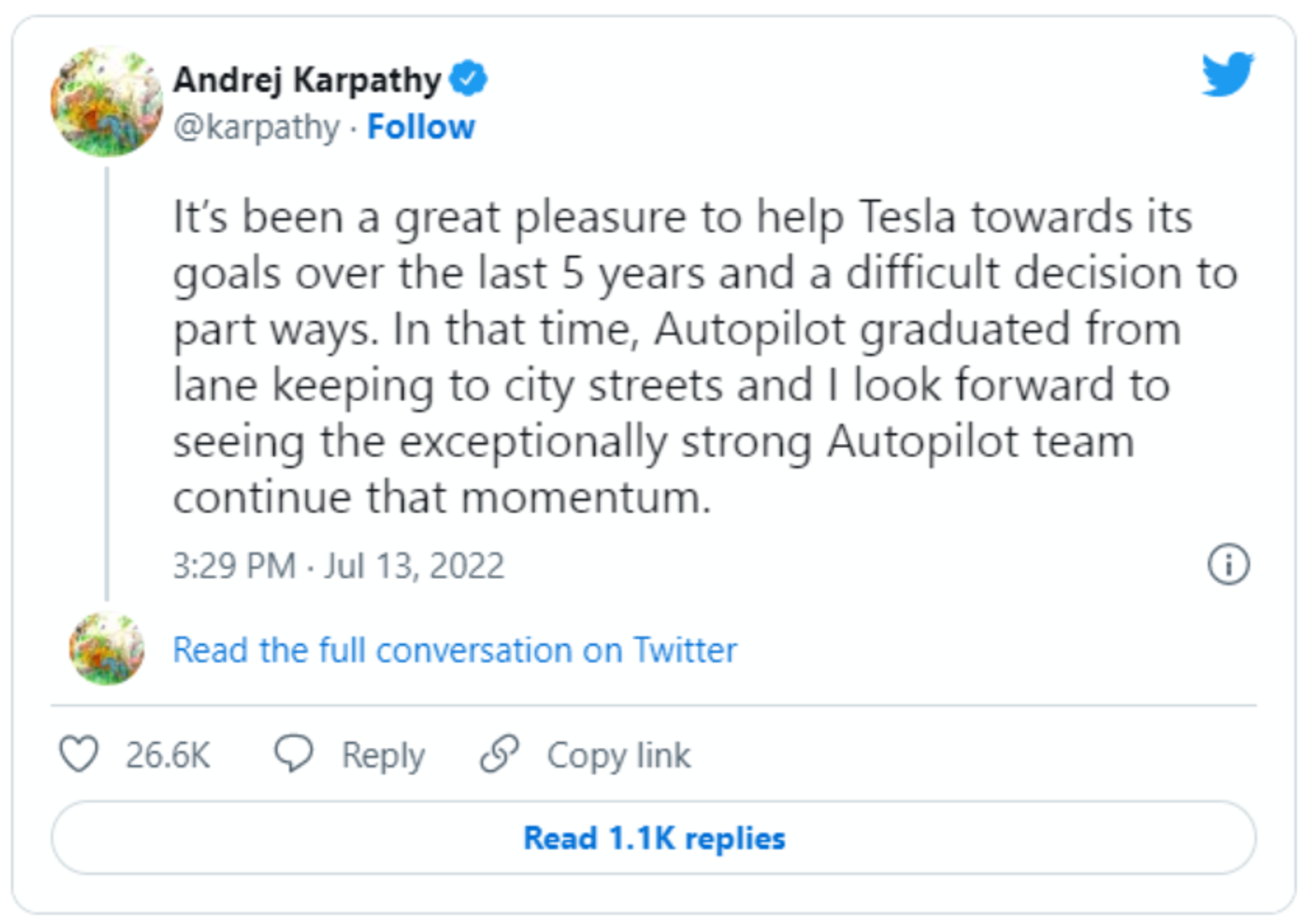This screenshot has height=924, width=1309.
Task: Click the Read 1.1K replies button
Action: (x=654, y=838)
